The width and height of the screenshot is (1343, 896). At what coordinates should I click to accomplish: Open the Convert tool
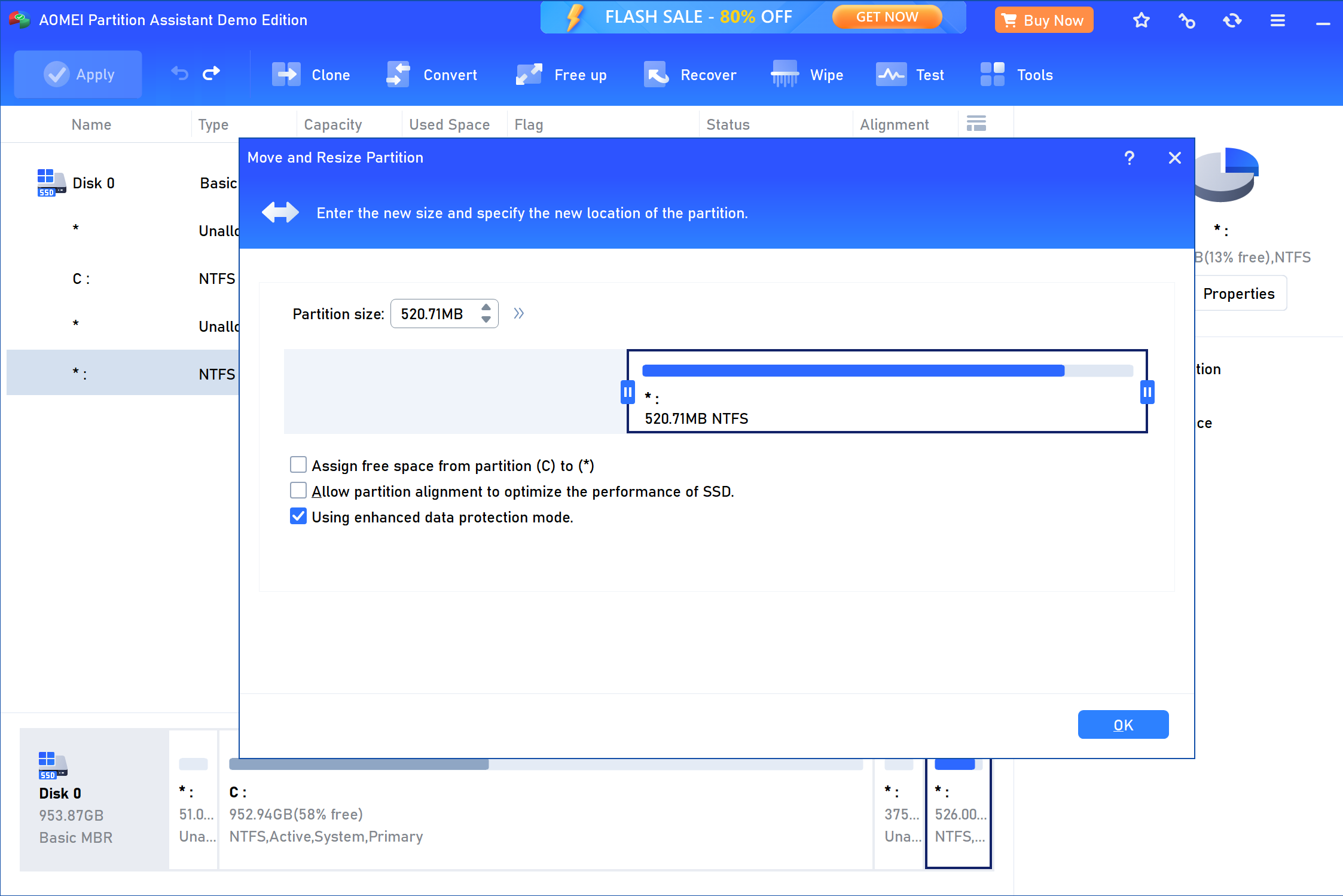click(x=432, y=75)
